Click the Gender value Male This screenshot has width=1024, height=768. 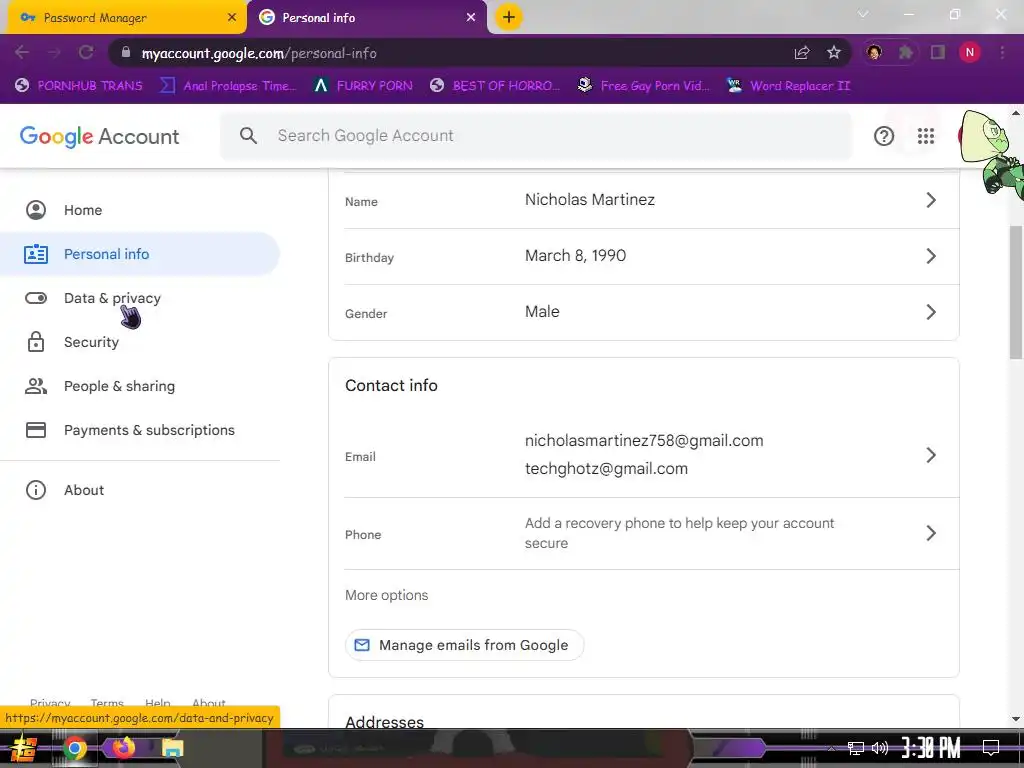coord(542,312)
